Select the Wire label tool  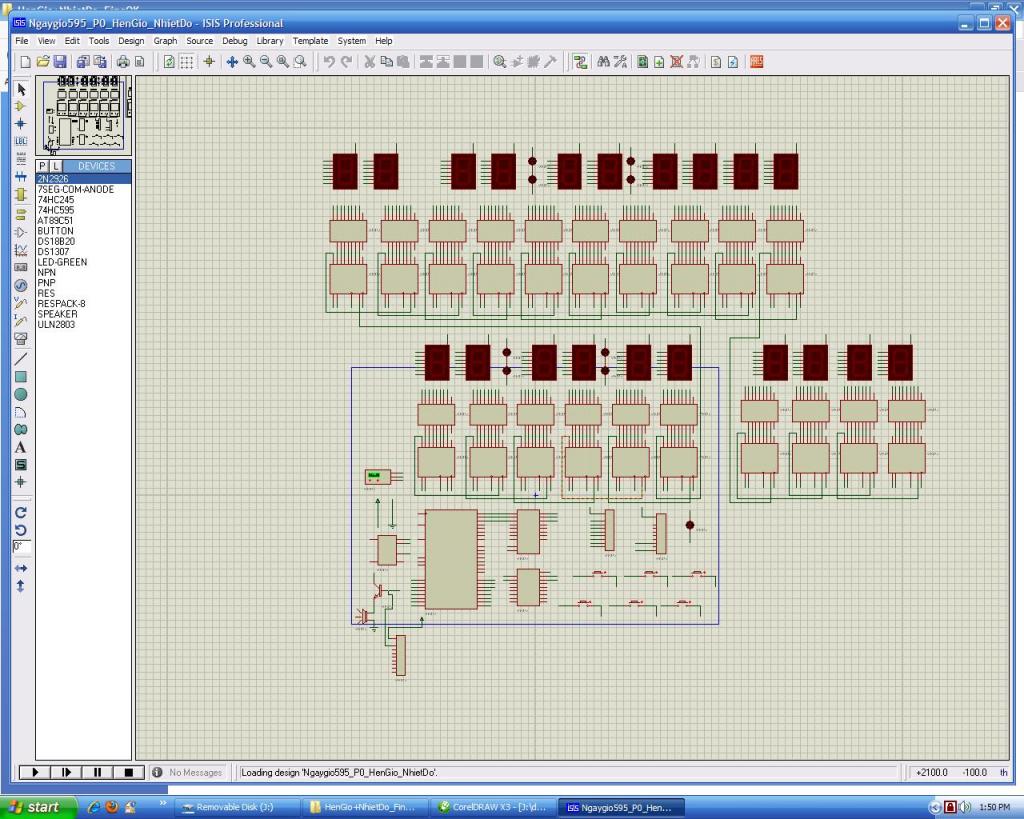point(20,141)
